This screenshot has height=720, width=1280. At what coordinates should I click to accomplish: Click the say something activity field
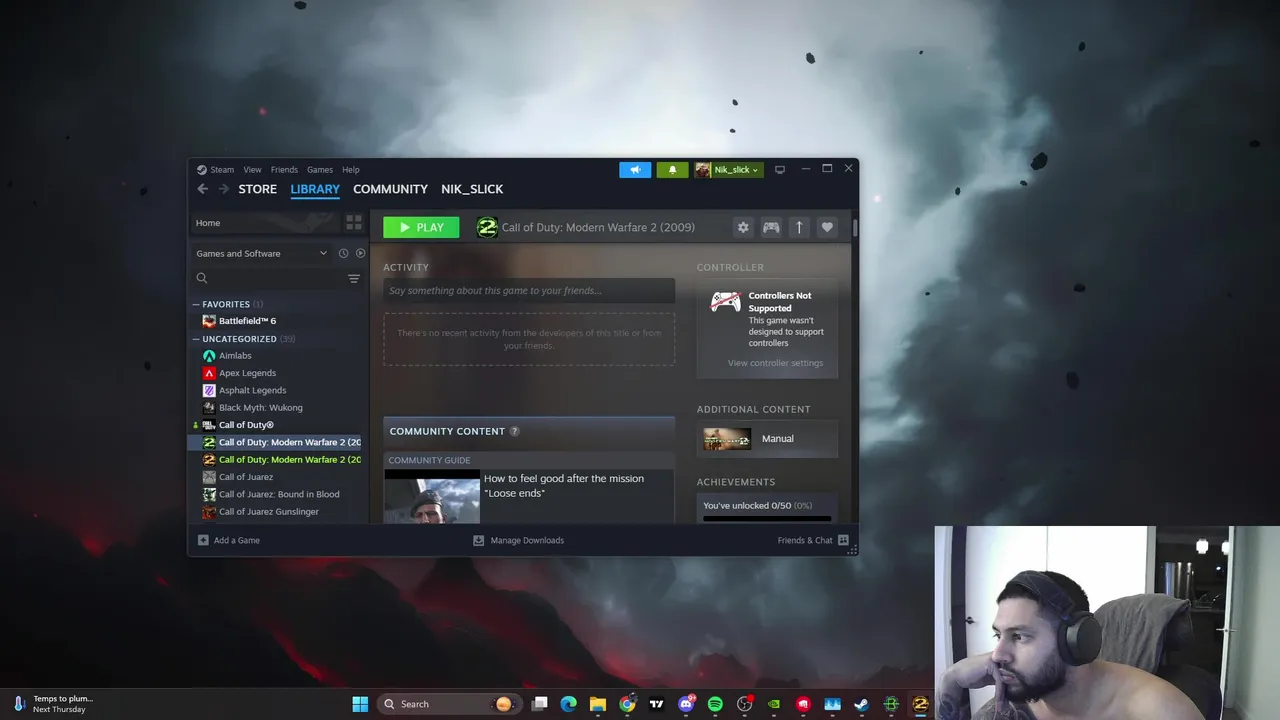point(529,291)
